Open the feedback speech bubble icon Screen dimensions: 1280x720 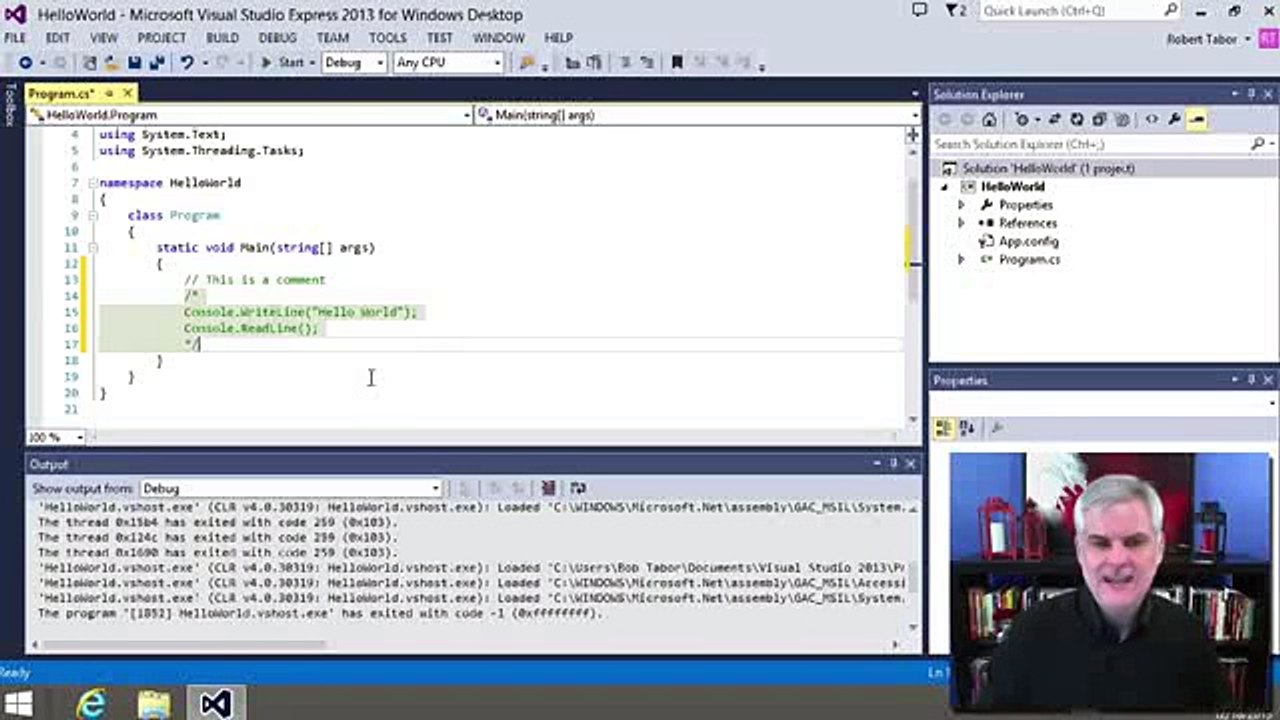919,10
